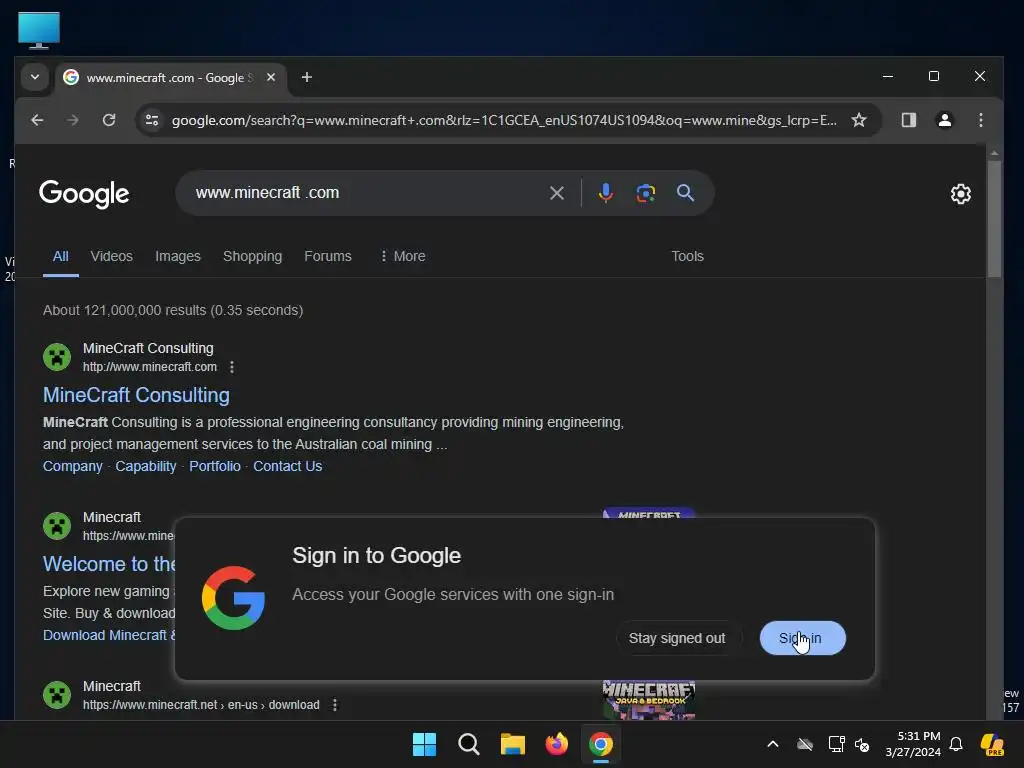Click the Sign in button
Viewport: 1024px width, 768px height.
[x=803, y=638]
